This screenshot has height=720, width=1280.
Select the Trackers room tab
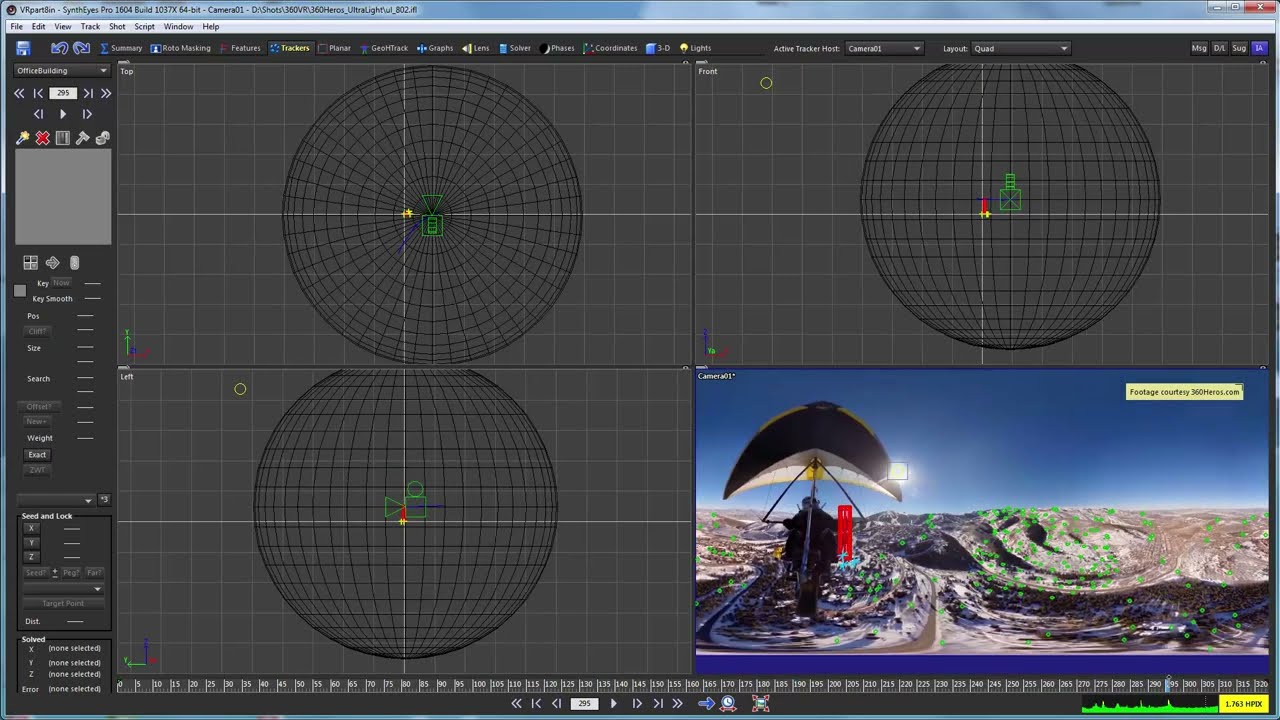290,48
